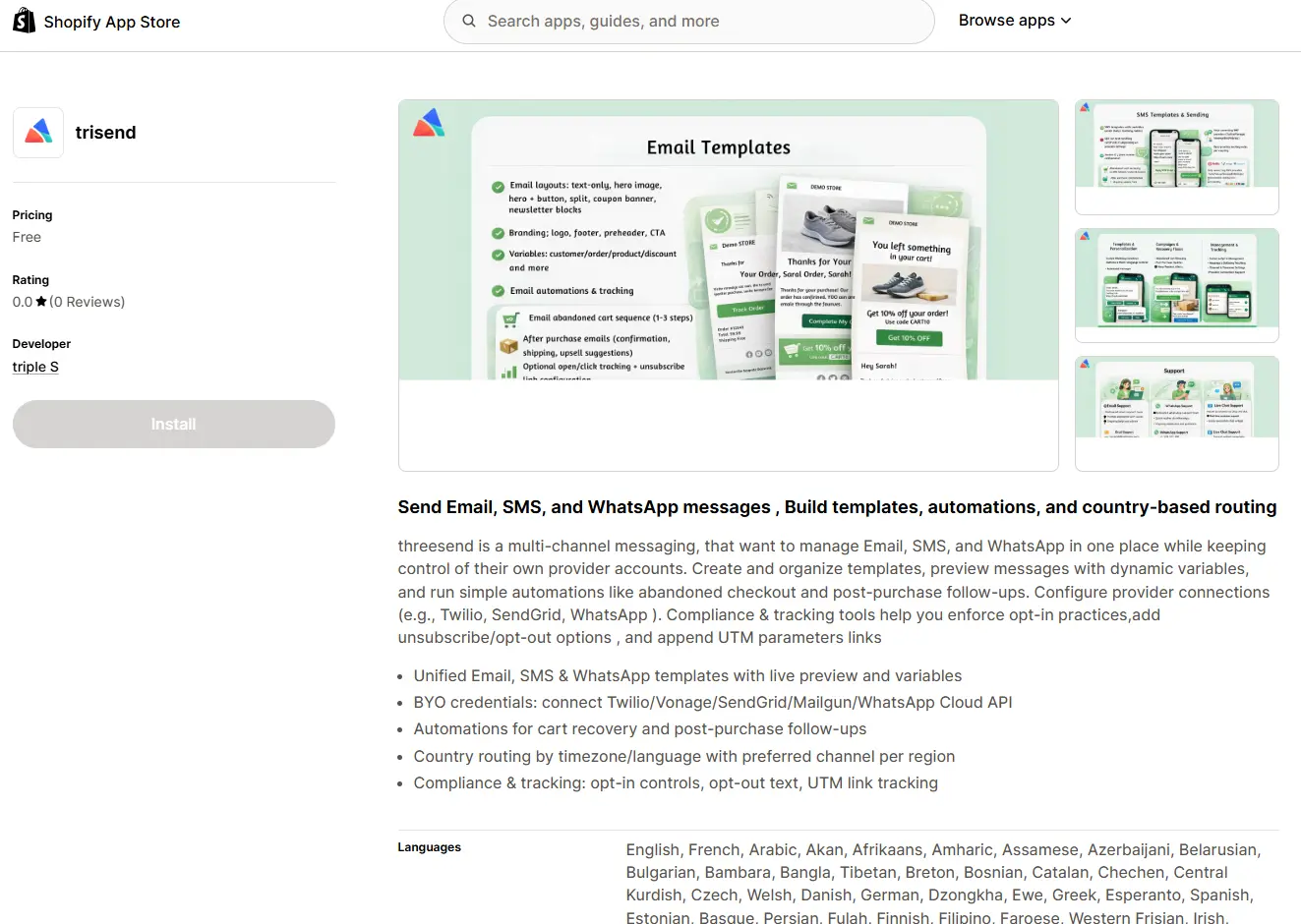Click the trisend app logo icon
The height and width of the screenshot is (924, 1301).
pyautogui.click(x=38, y=133)
